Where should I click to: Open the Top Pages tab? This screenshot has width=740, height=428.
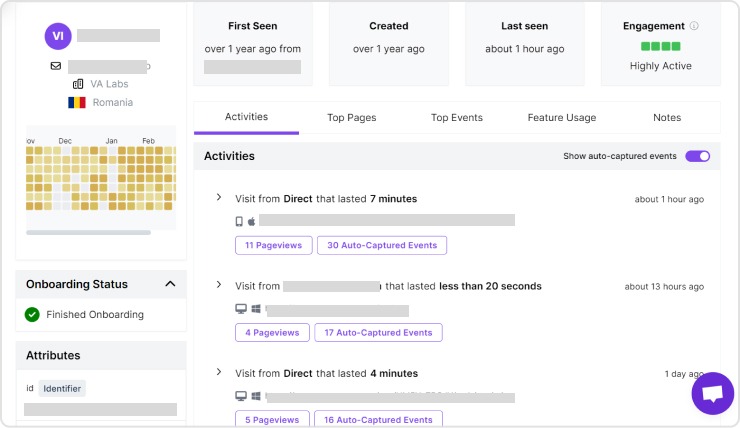coord(352,117)
